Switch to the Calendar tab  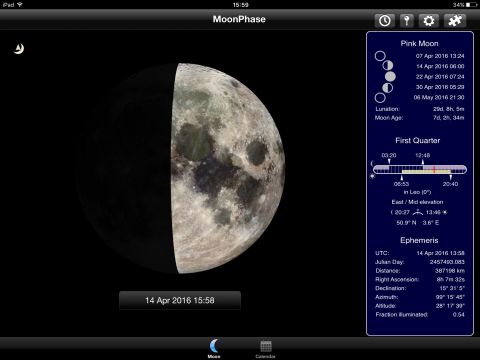(x=265, y=349)
